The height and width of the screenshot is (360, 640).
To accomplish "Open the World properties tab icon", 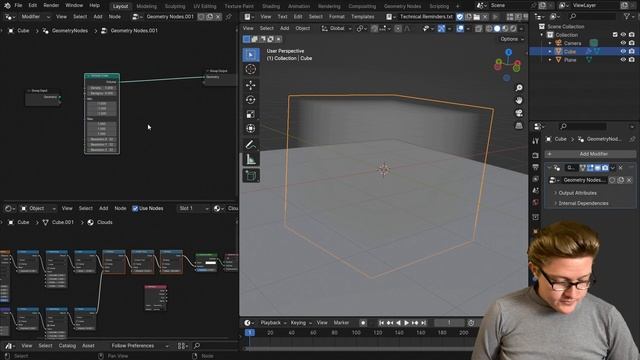I will click(536, 202).
